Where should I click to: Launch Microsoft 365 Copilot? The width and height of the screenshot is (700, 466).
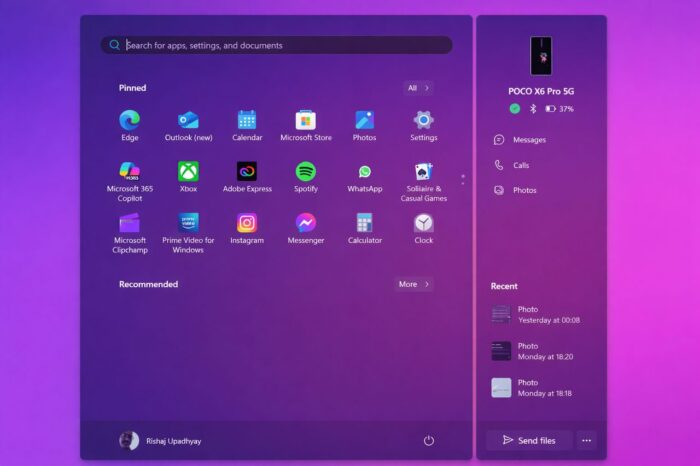coord(129,181)
